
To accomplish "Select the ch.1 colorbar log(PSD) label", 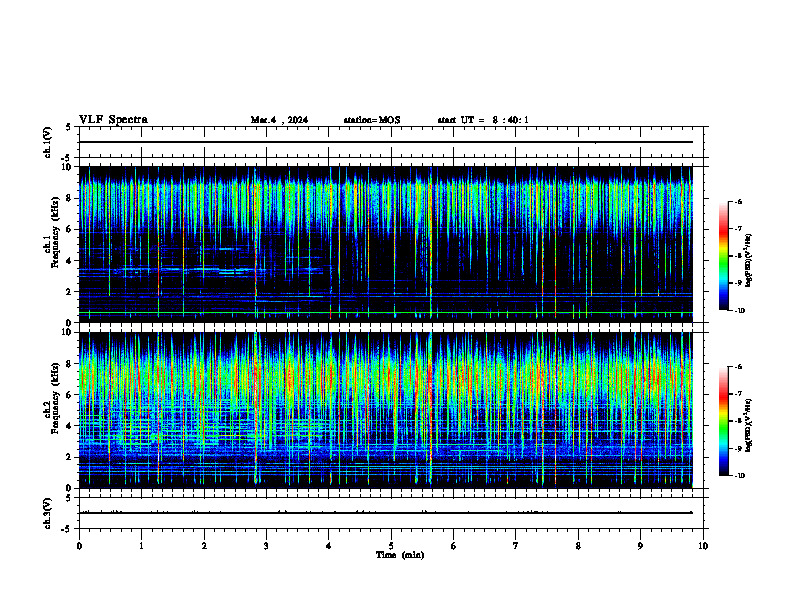I will [x=749, y=261].
